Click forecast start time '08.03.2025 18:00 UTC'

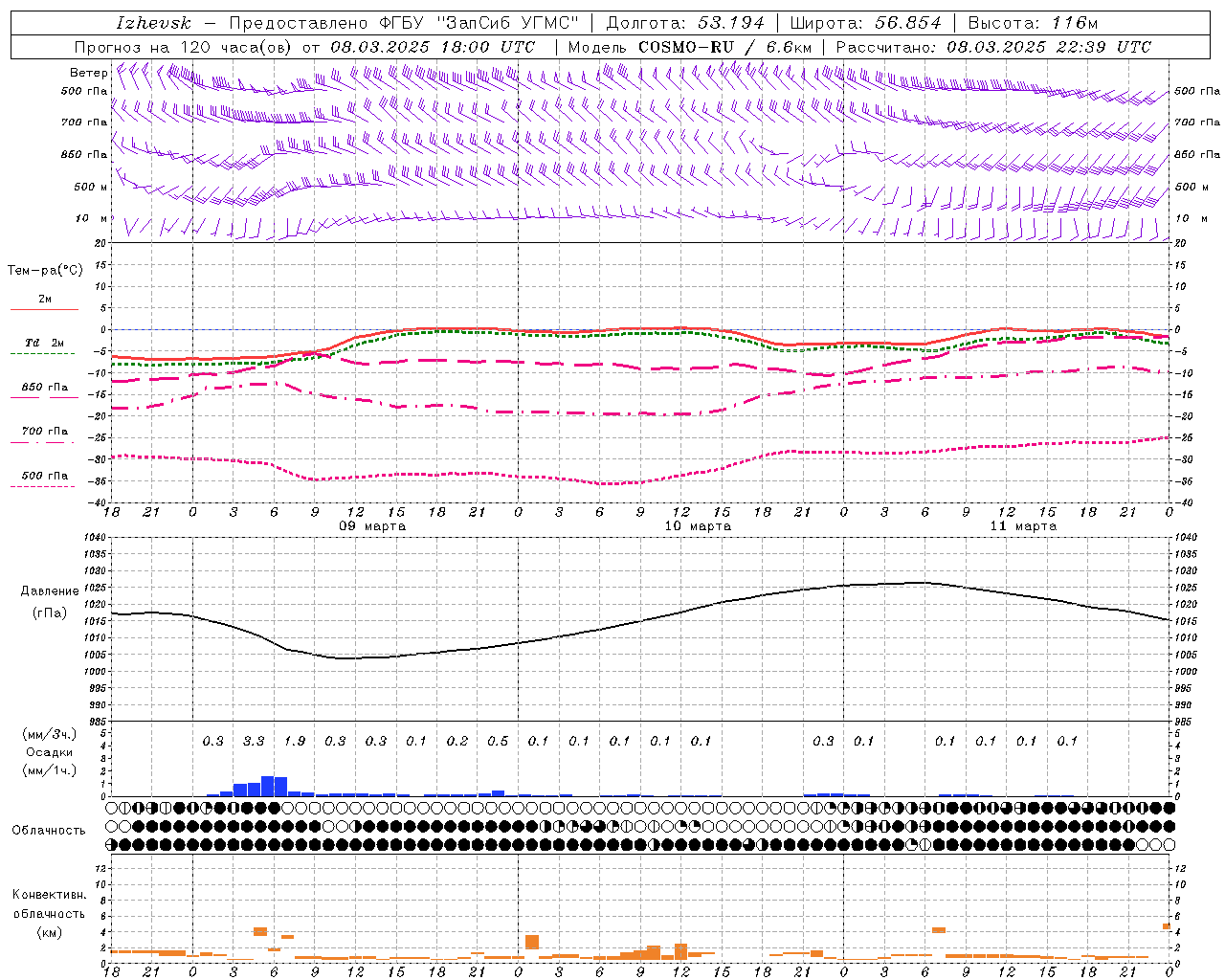point(433,47)
